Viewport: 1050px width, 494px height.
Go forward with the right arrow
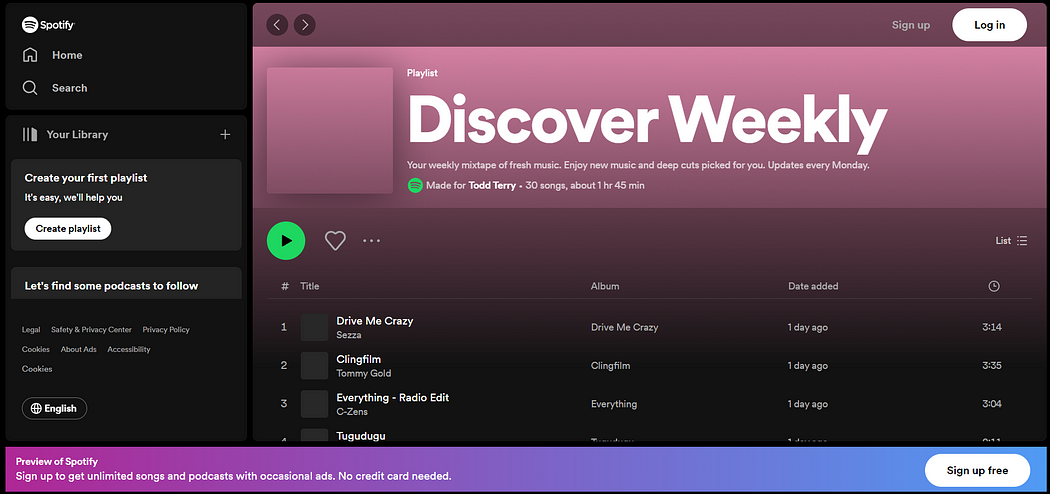(x=305, y=25)
